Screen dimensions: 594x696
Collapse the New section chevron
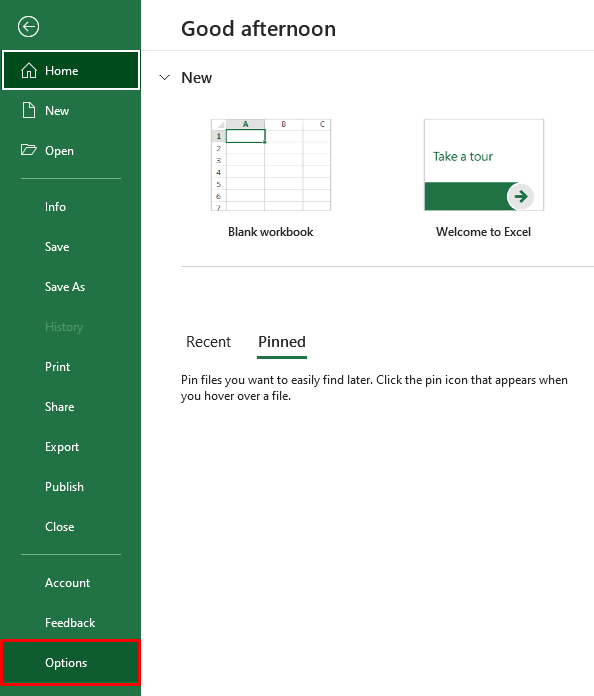coord(165,78)
